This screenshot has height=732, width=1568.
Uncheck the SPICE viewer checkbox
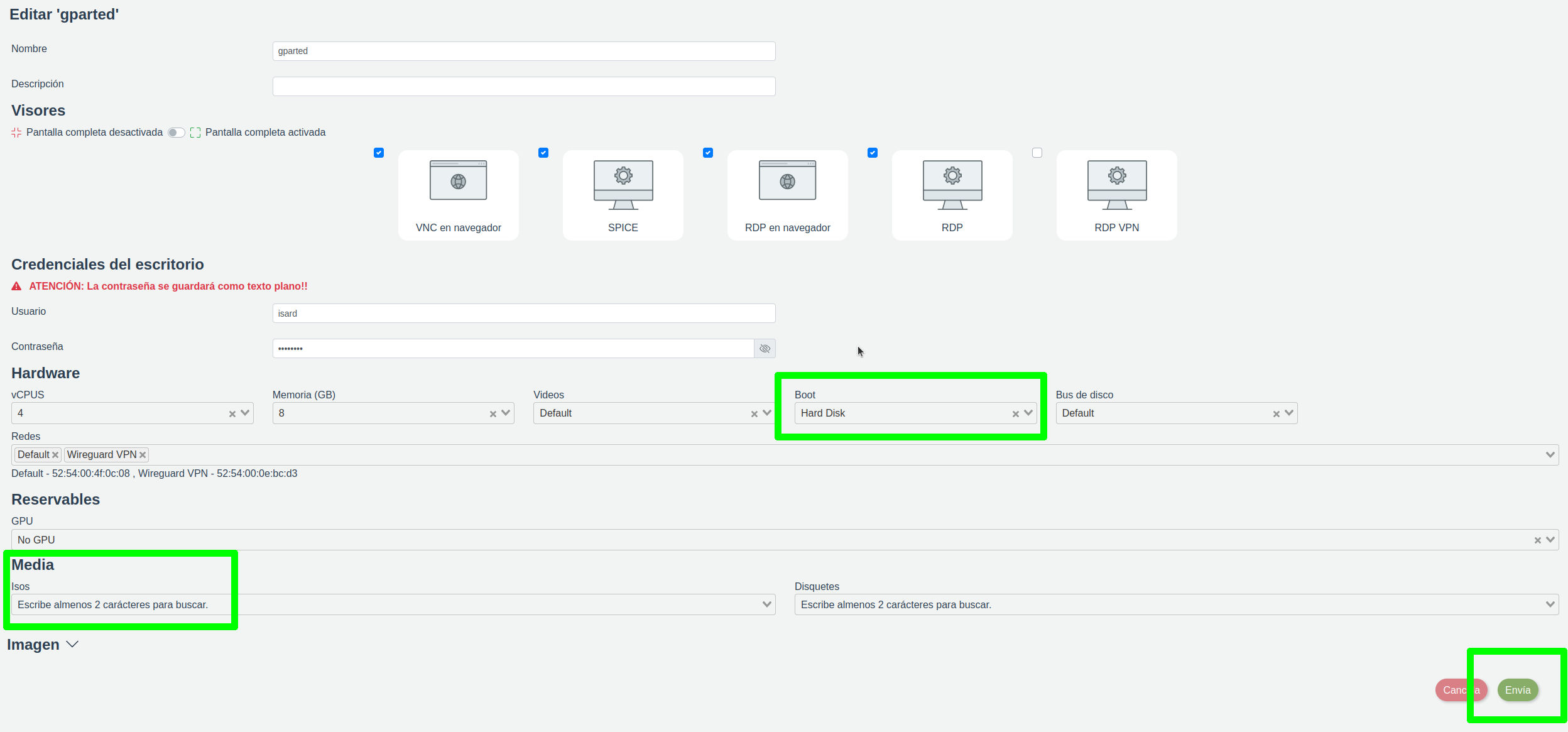click(x=543, y=153)
